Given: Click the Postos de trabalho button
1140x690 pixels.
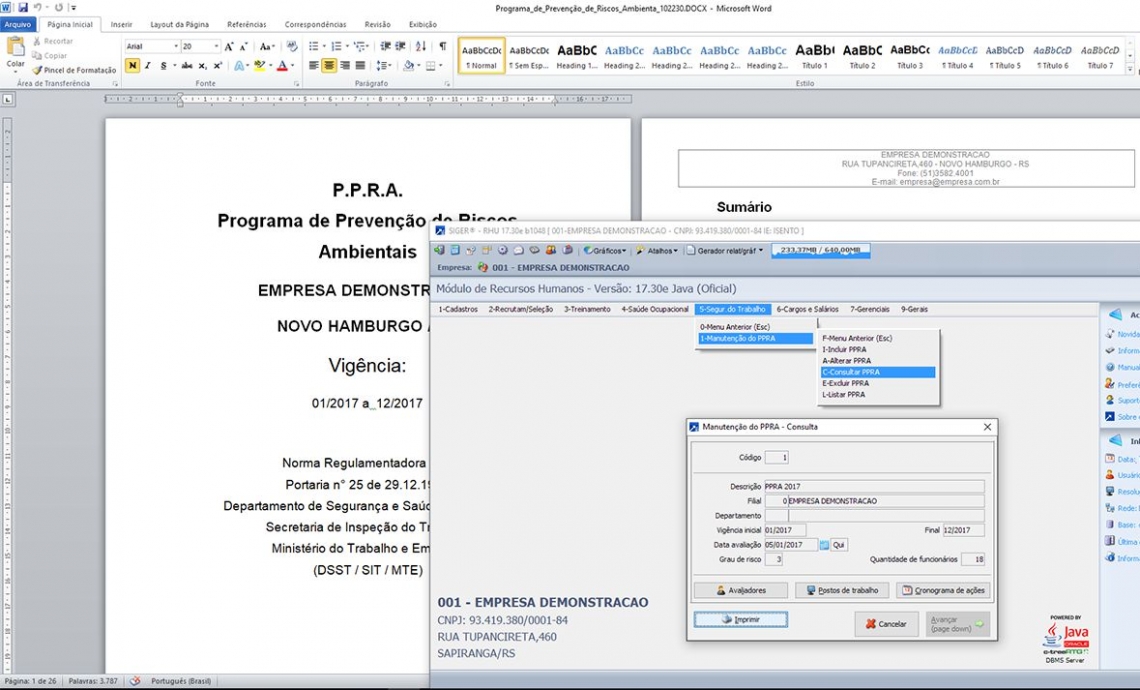Looking at the screenshot, I should point(842,590).
